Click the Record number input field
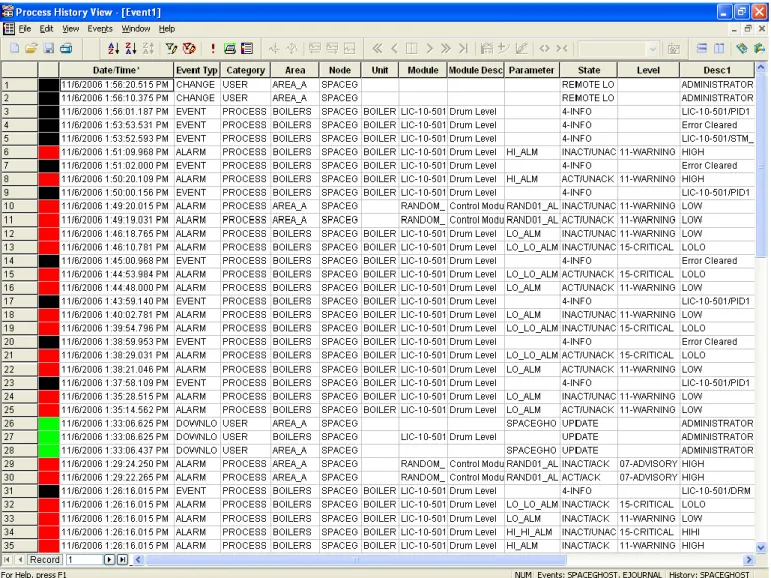Screen dimensions: 771x578 84,559
